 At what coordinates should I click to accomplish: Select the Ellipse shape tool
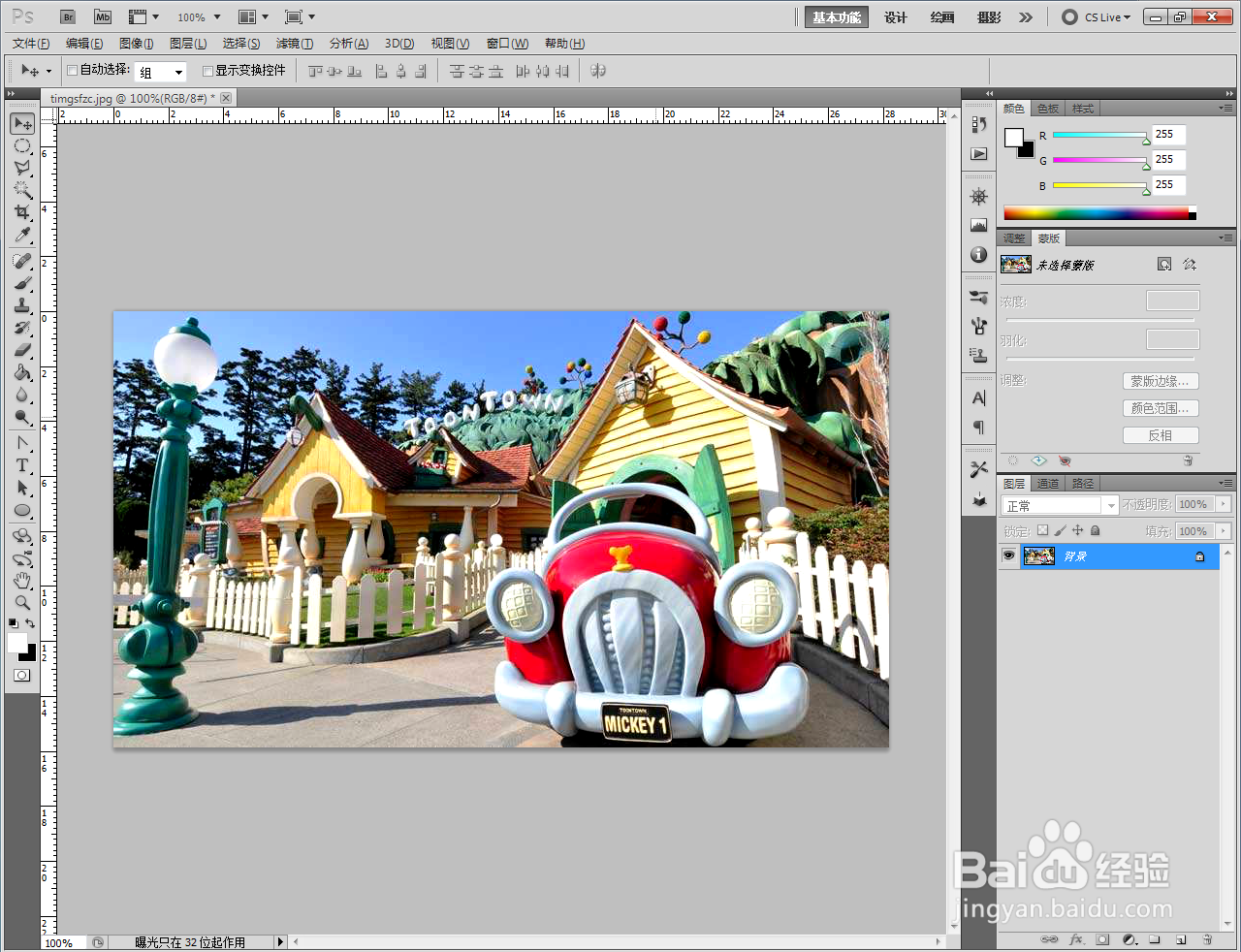(22, 510)
